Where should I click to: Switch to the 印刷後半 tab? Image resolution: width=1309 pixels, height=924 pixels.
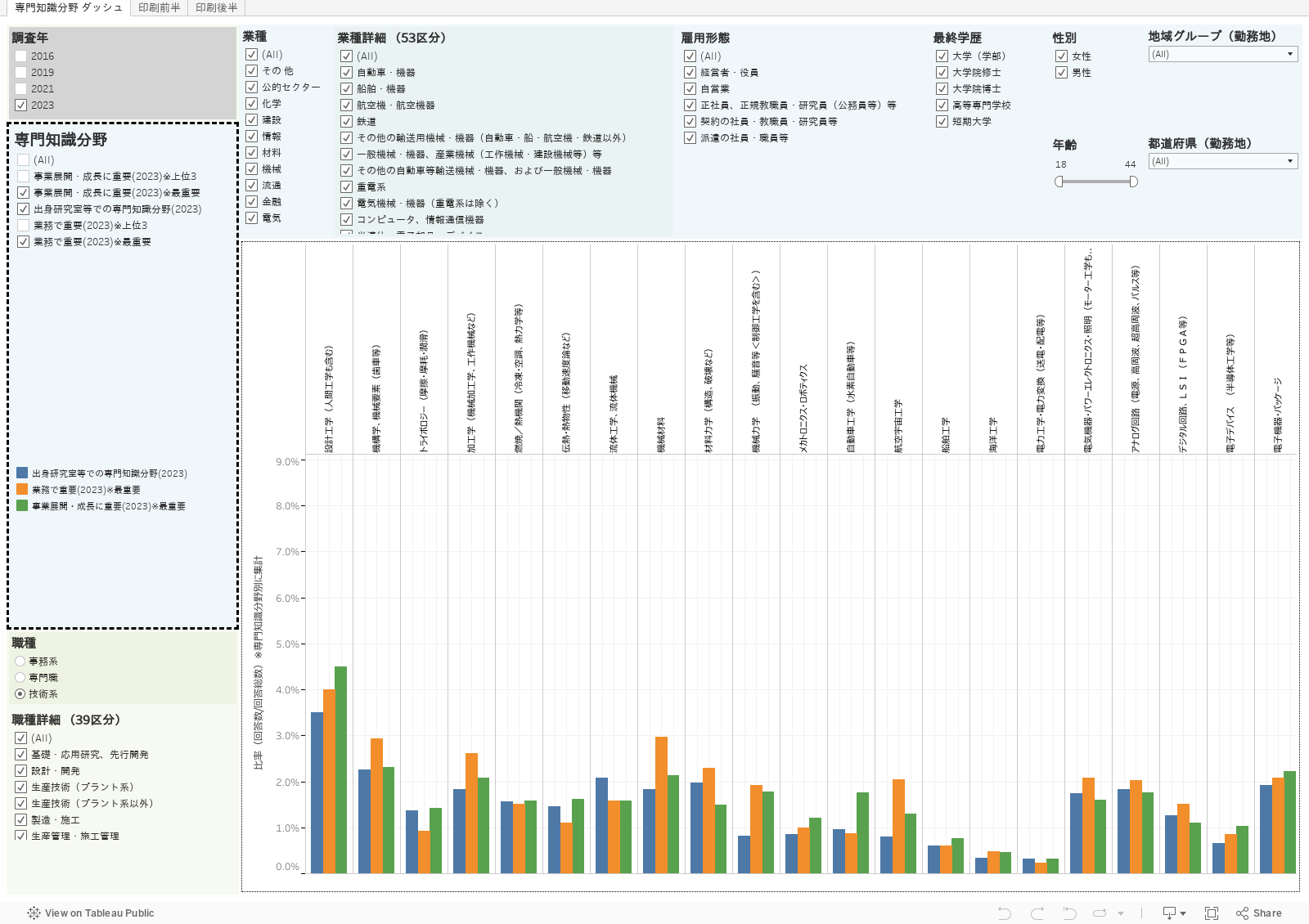[216, 7]
